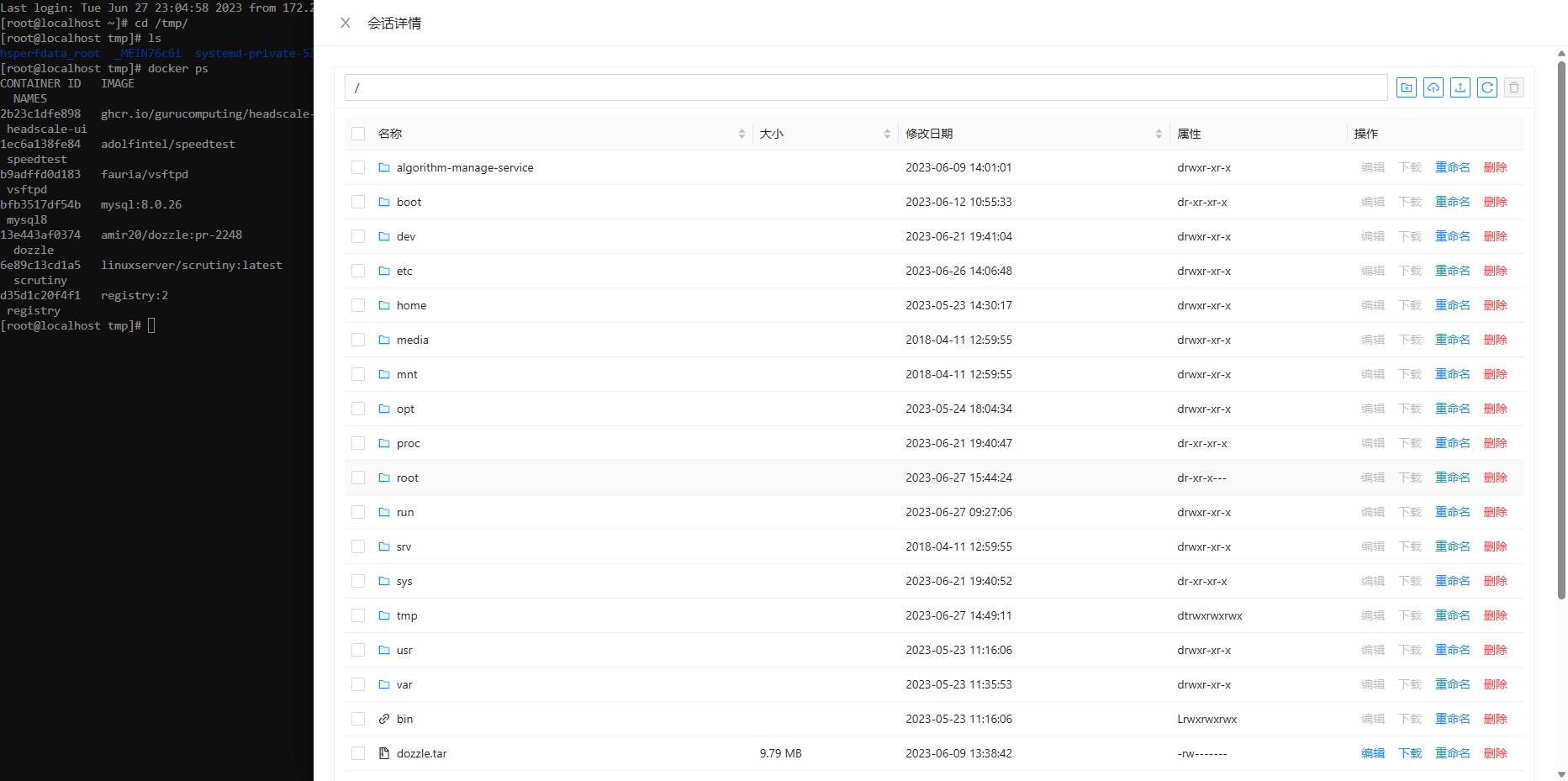Click the trash bin toolbar icon
The height and width of the screenshot is (781, 1568).
click(x=1514, y=87)
